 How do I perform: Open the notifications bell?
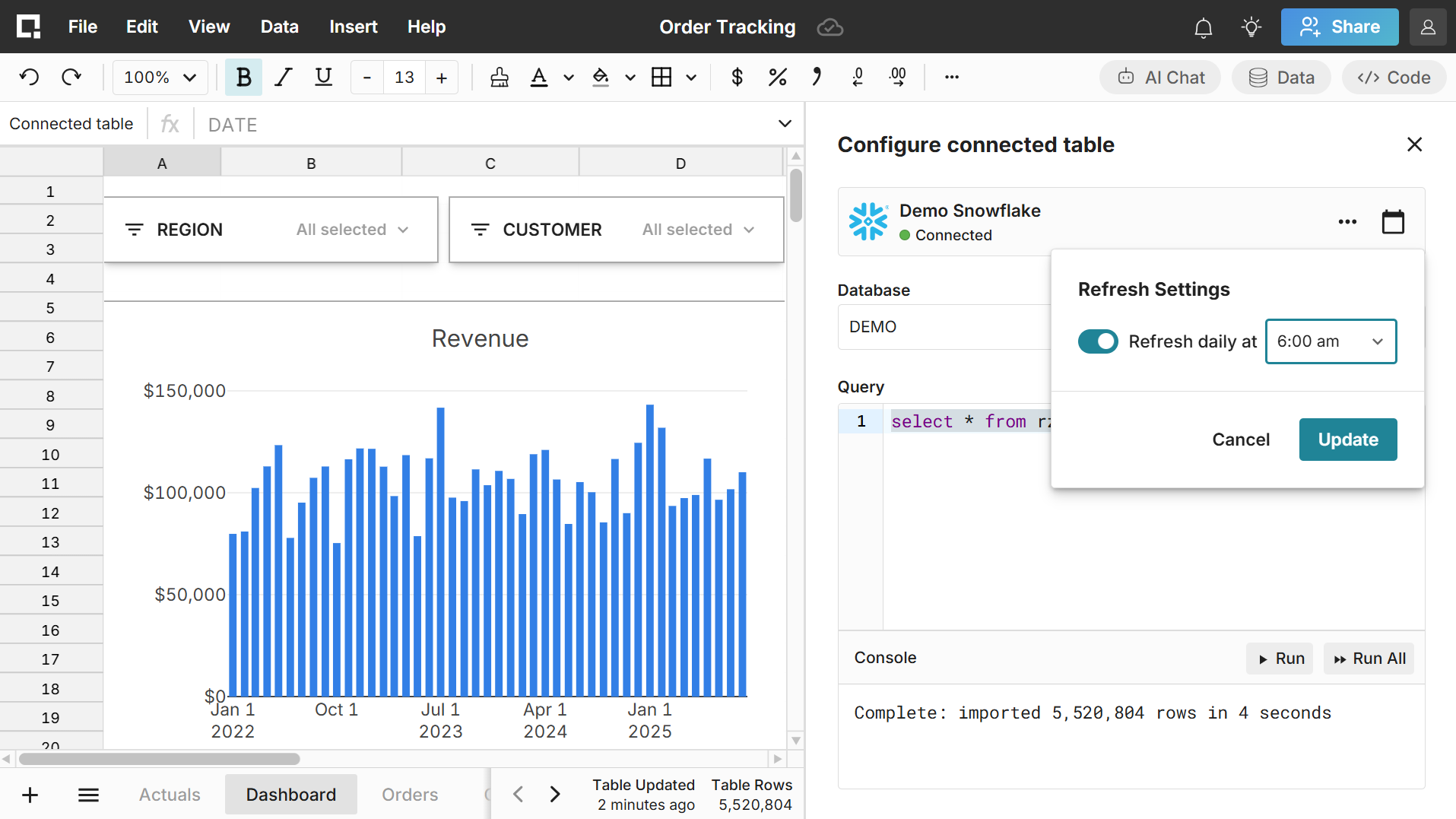click(1203, 28)
